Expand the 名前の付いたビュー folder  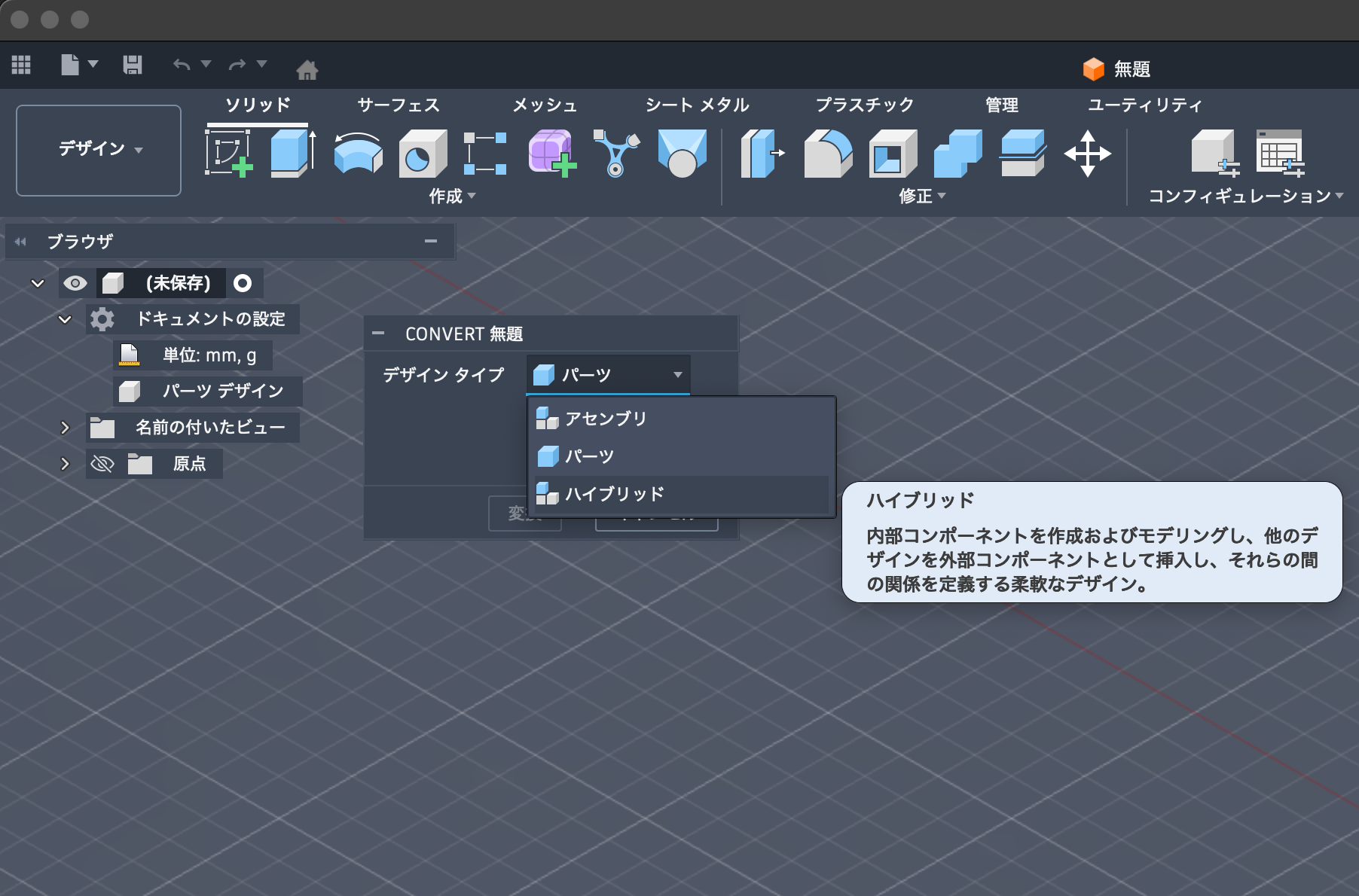point(65,428)
